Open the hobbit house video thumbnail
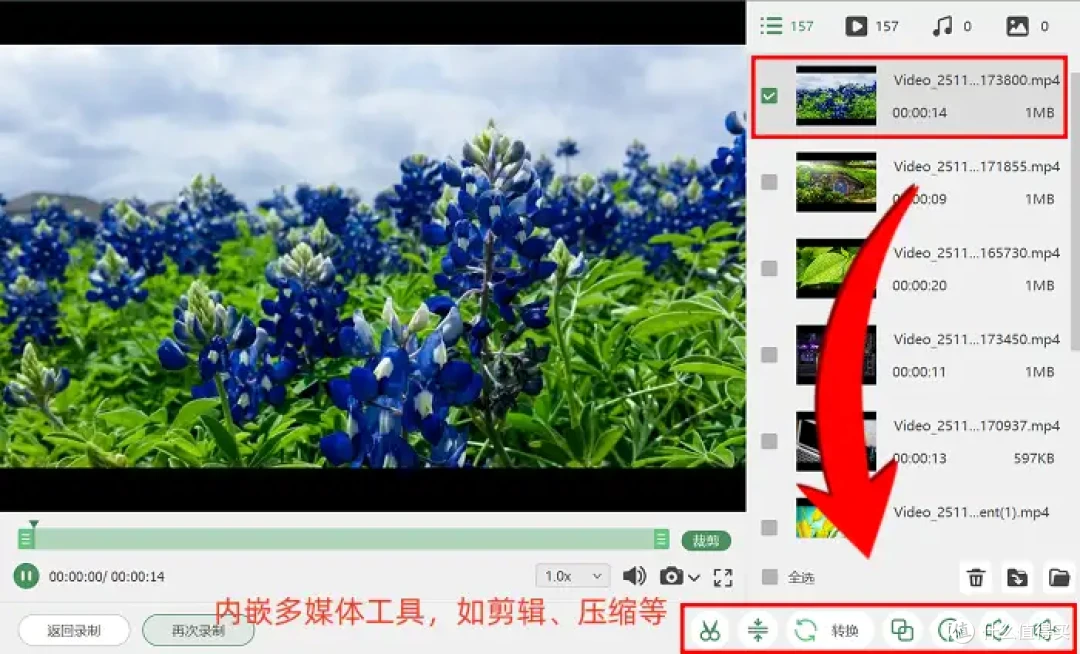 tap(836, 182)
